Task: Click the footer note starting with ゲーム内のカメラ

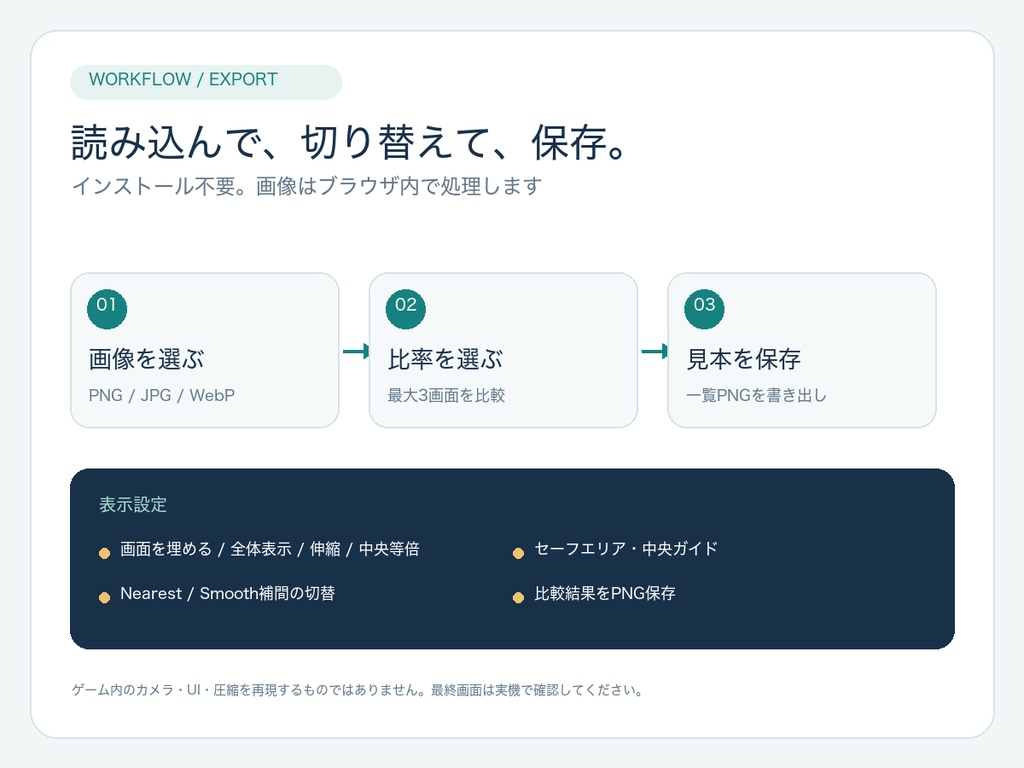Action: coord(358,690)
